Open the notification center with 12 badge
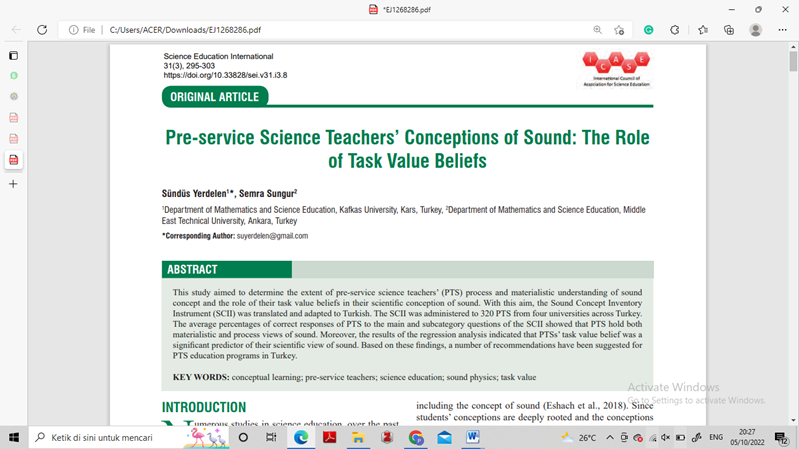This screenshot has height=449, width=799. click(x=782, y=437)
